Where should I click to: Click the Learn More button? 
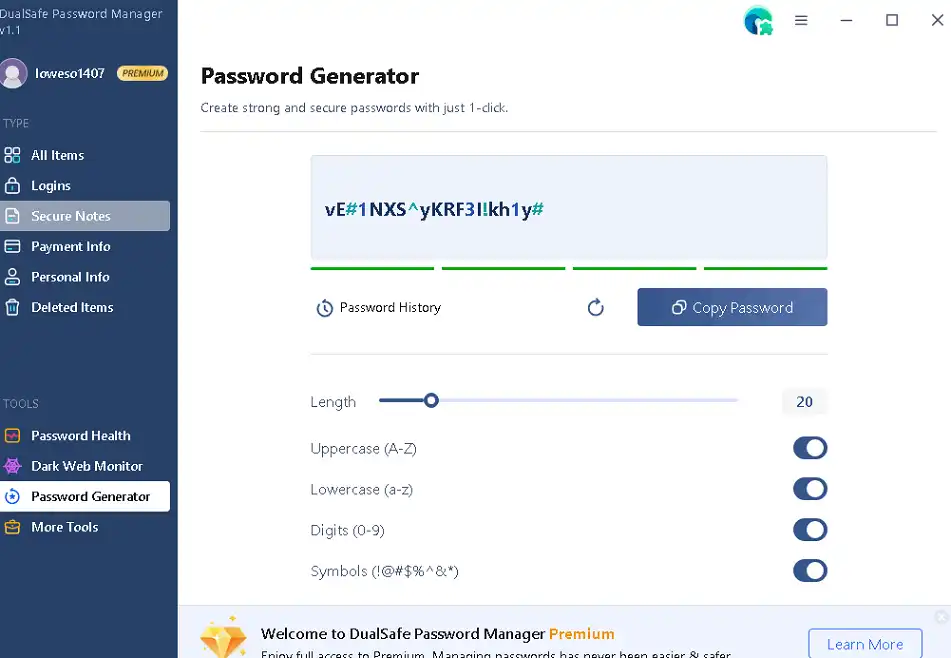click(864, 644)
